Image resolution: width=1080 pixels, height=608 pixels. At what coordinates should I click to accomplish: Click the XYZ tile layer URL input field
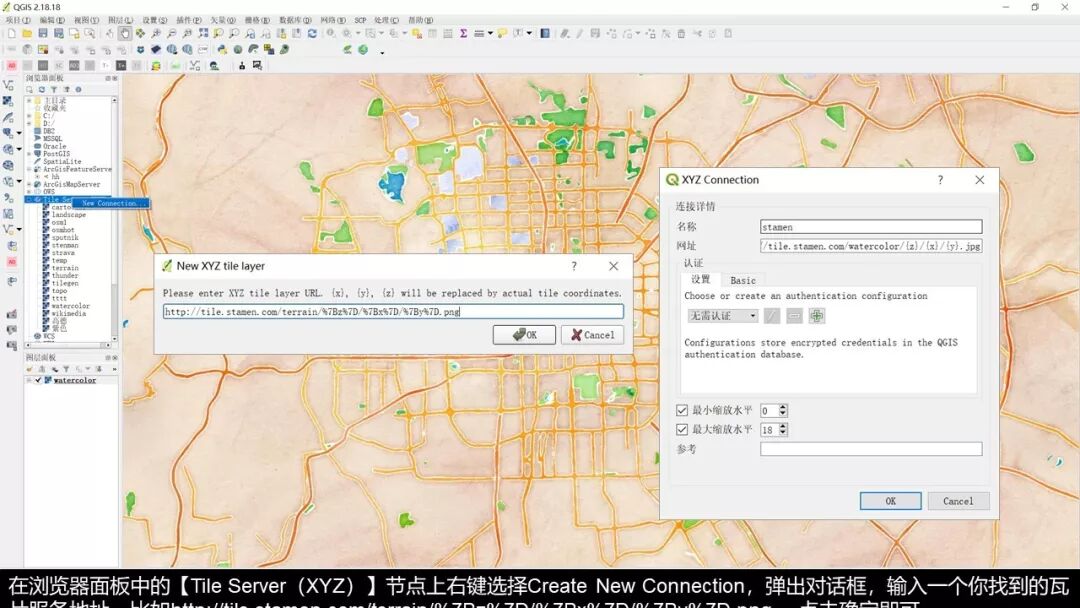point(393,312)
